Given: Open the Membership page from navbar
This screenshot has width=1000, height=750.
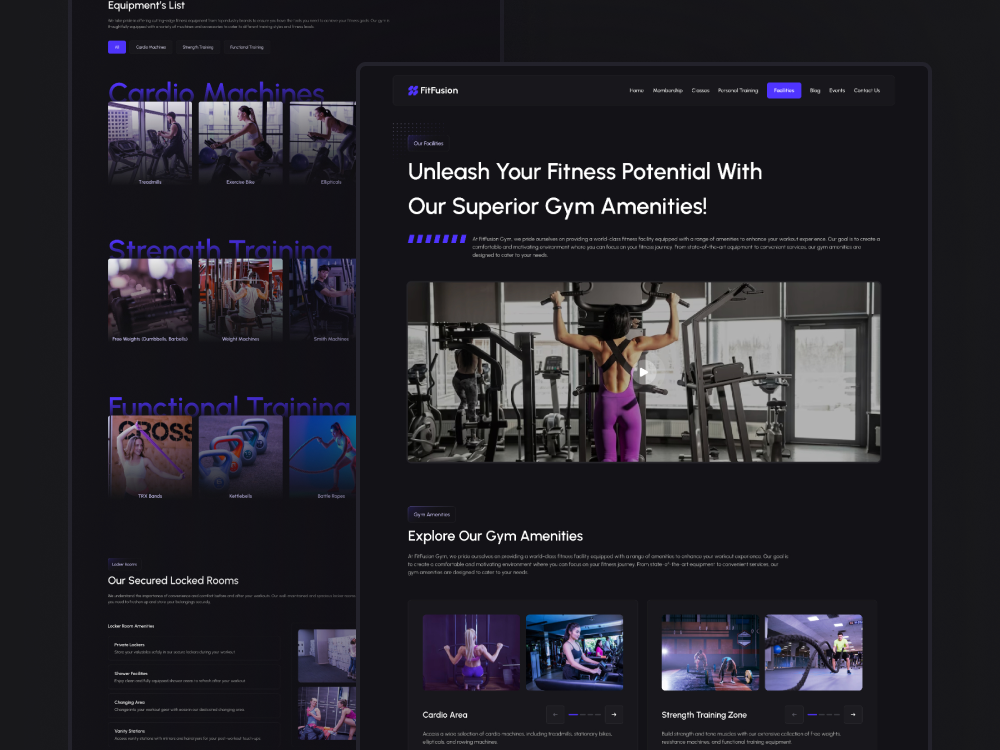Looking at the screenshot, I should 667,90.
